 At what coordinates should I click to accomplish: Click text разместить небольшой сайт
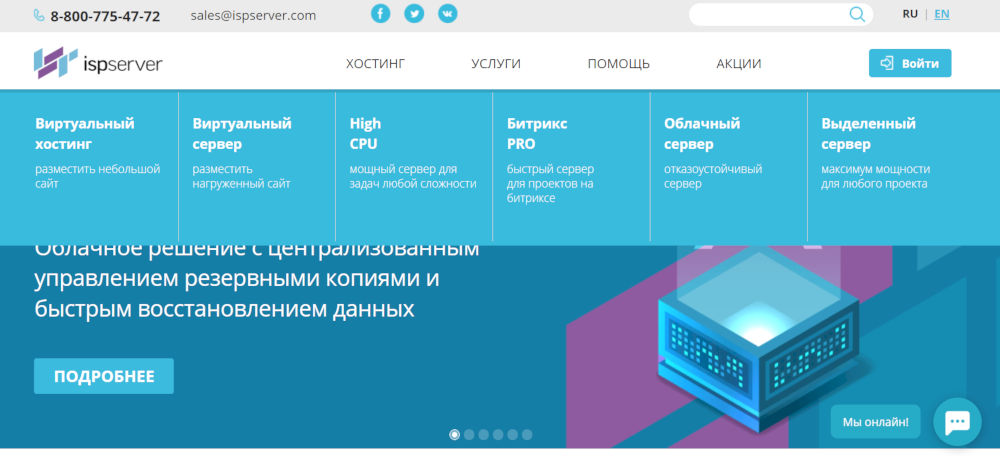98,177
